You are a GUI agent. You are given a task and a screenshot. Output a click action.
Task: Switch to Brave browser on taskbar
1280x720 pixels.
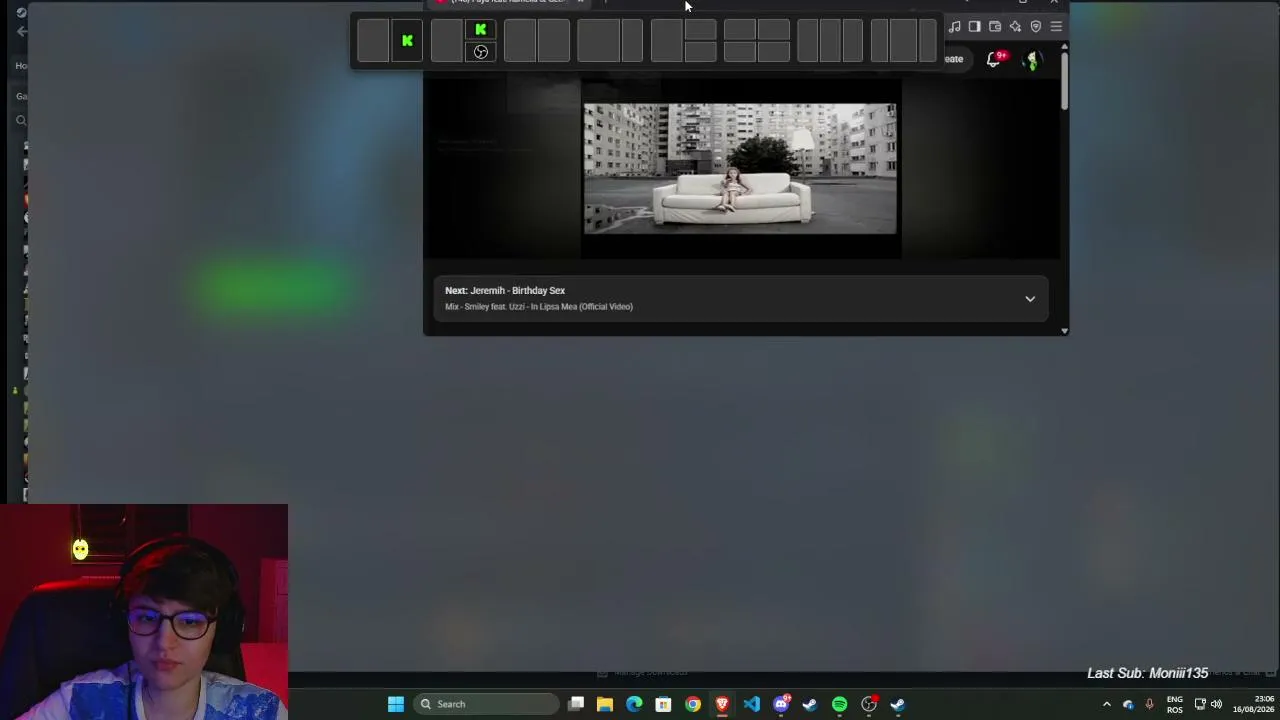click(722, 704)
